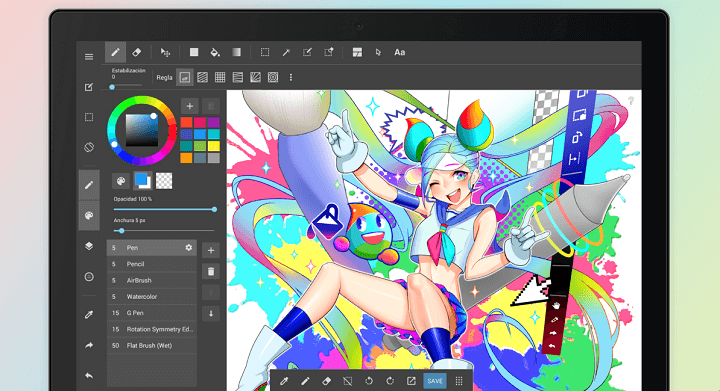Select the purple palette swatch
This screenshot has height=391, width=720.
tap(214, 122)
